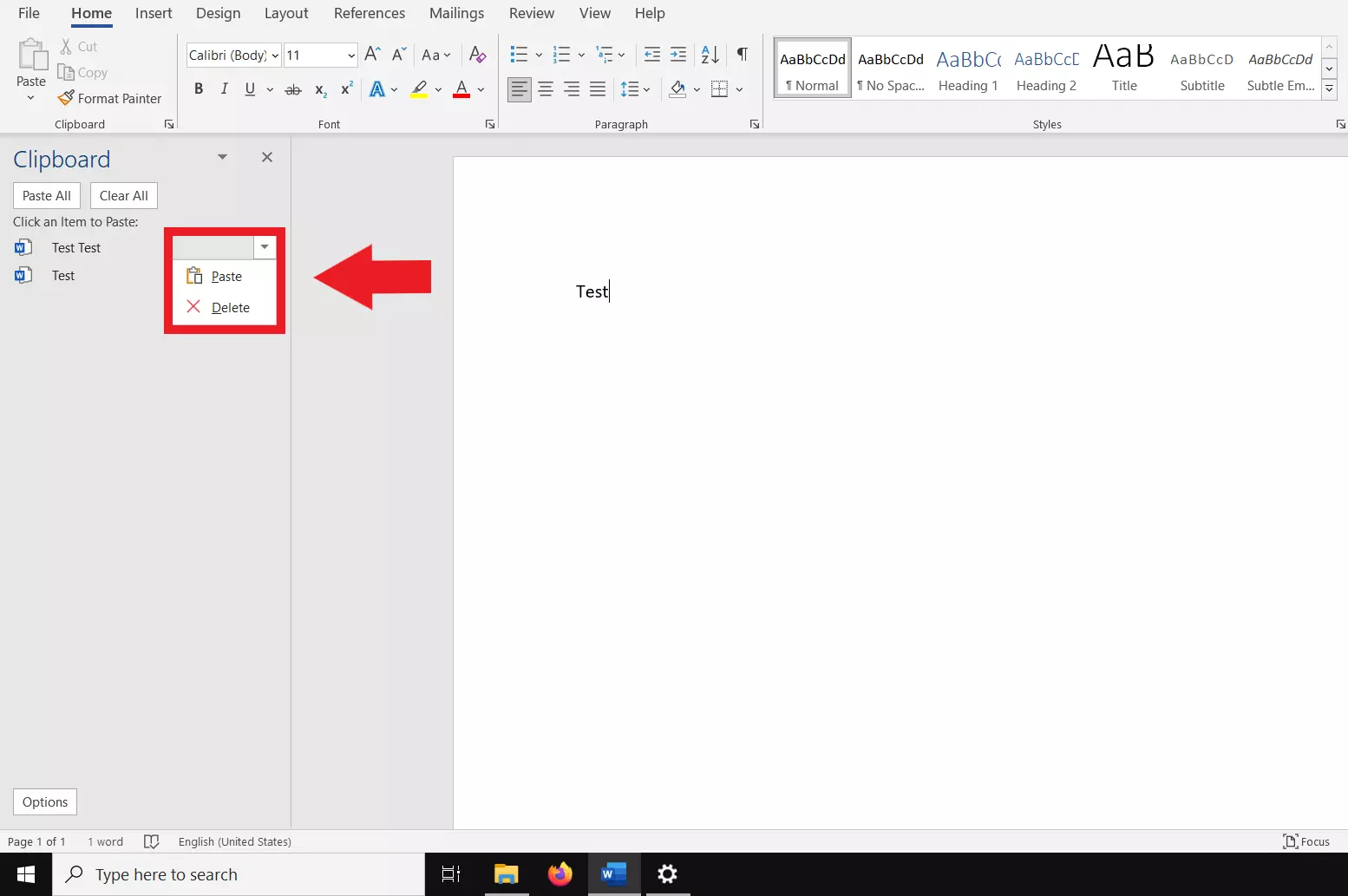Viewport: 1348px width, 896px height.
Task: Click the Text Effects icon
Action: [x=377, y=89]
